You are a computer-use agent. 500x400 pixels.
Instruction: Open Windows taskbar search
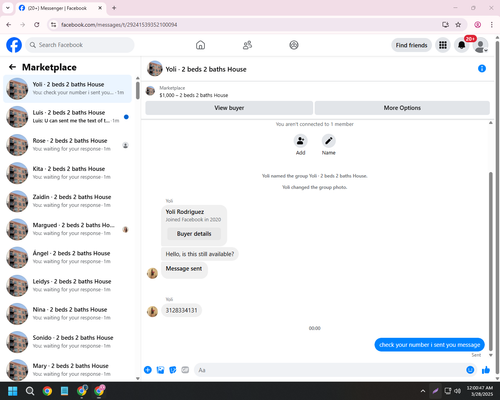click(x=30, y=391)
